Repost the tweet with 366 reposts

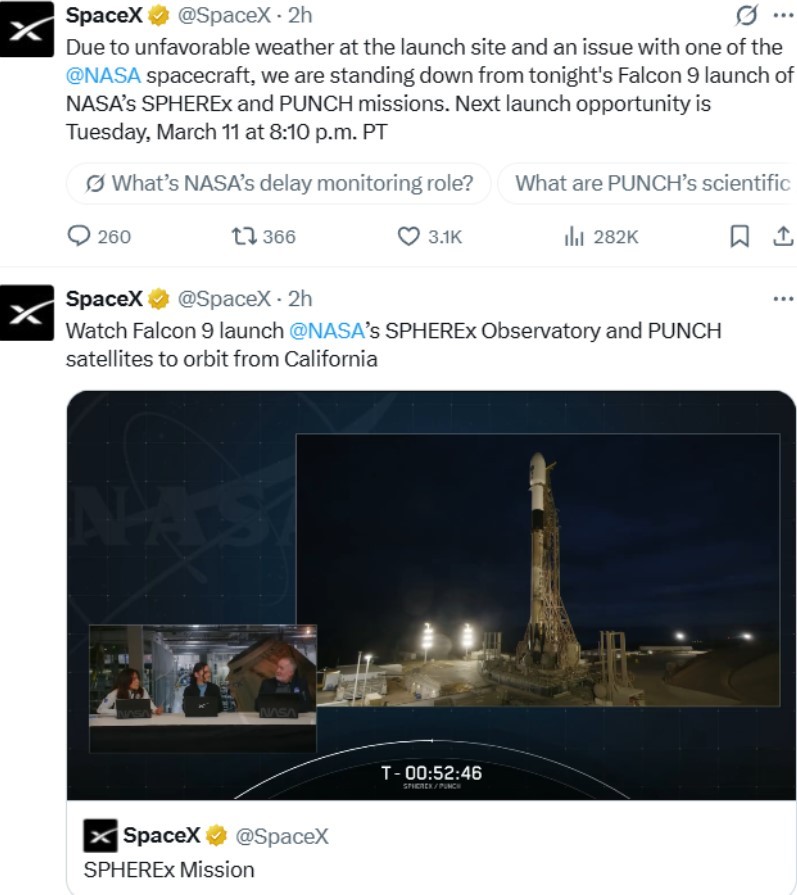click(x=263, y=236)
